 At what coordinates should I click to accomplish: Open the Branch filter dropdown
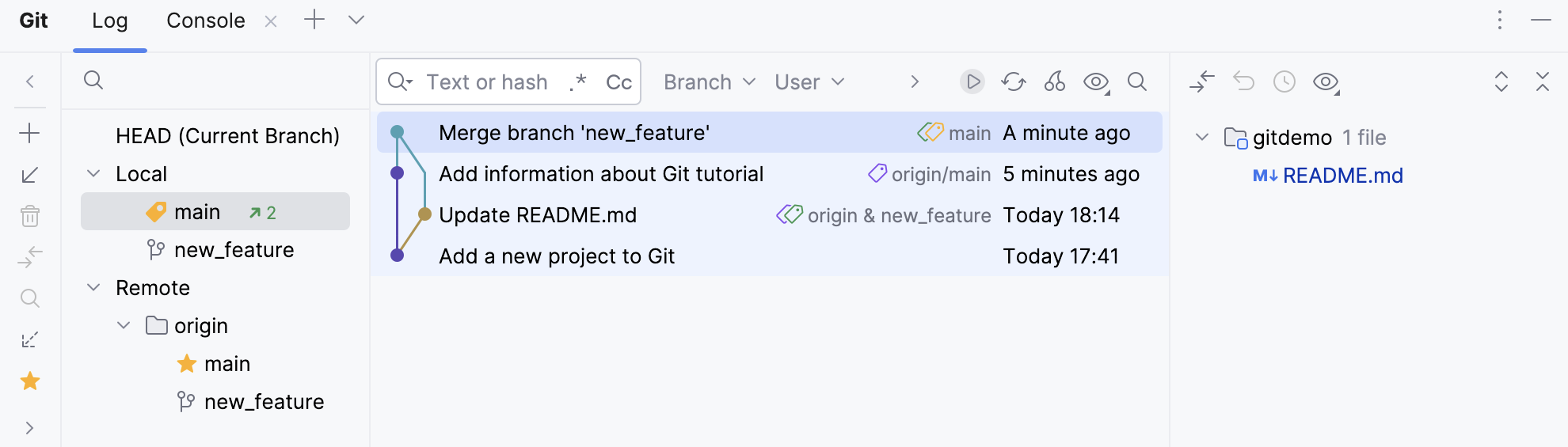[709, 82]
